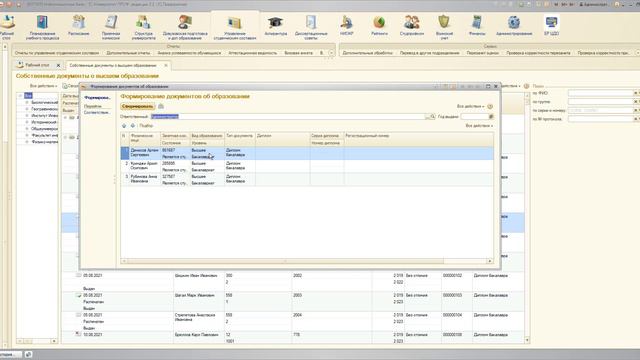The width and height of the screenshot is (640, 360).
Task: Expand the Географический tree node
Action: (27, 109)
